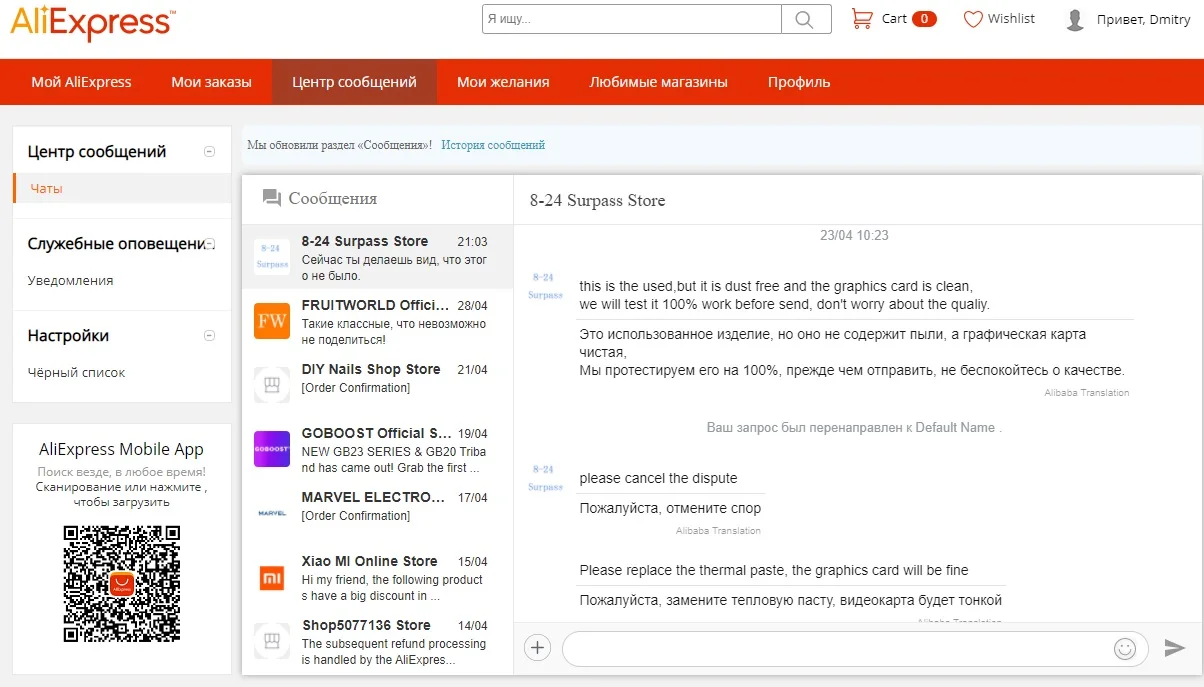Click the 'Пожалуйста, отмените спор' translation
The width and height of the screenshot is (1204, 687).
tap(670, 509)
